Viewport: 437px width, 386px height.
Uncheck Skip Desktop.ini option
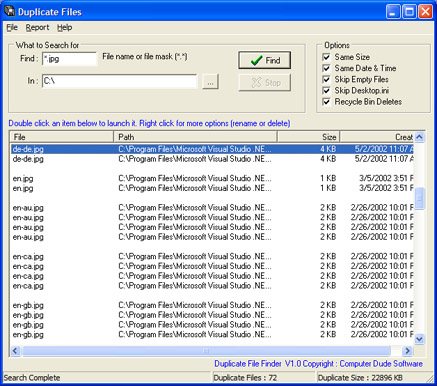click(x=326, y=91)
